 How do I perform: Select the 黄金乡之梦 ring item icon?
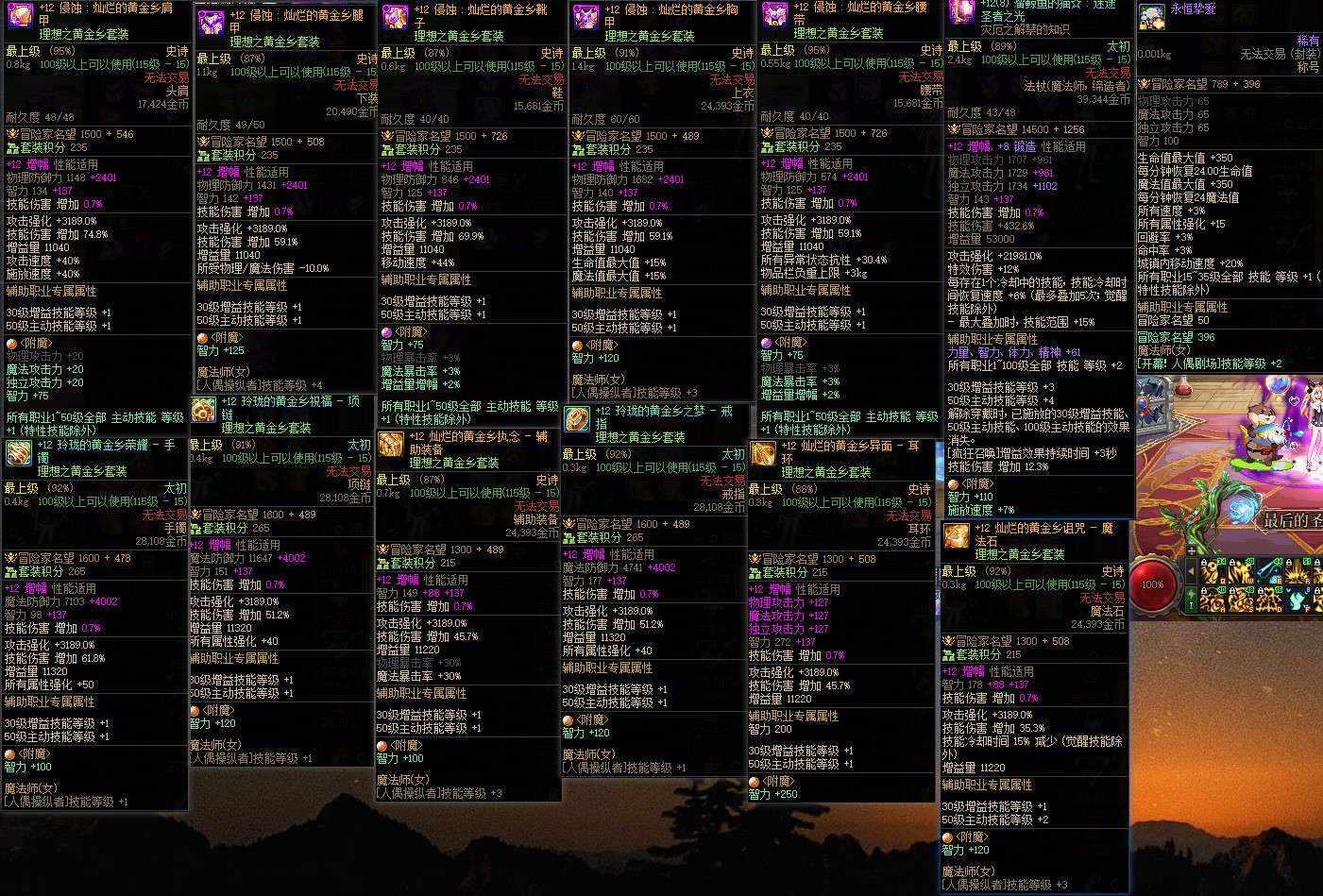pos(577,419)
